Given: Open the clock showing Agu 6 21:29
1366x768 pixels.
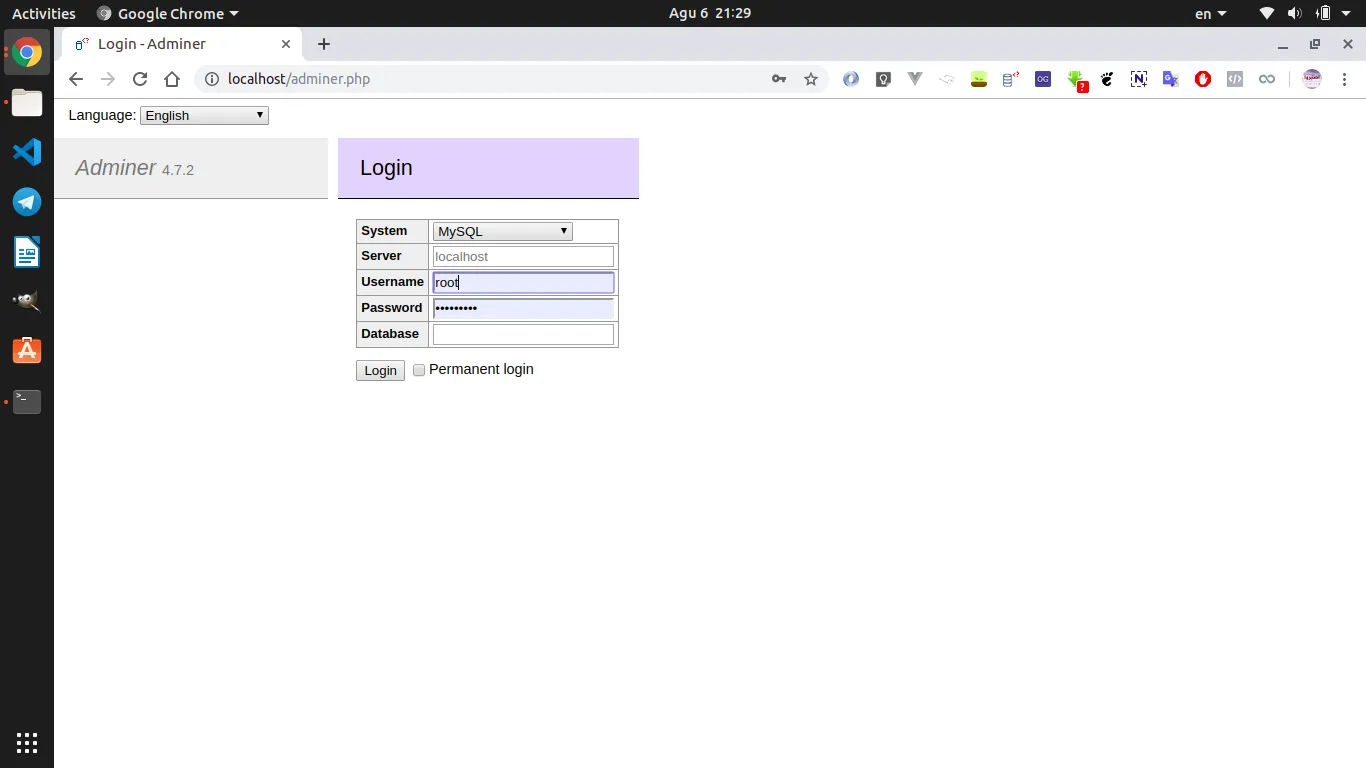Looking at the screenshot, I should pos(710,13).
